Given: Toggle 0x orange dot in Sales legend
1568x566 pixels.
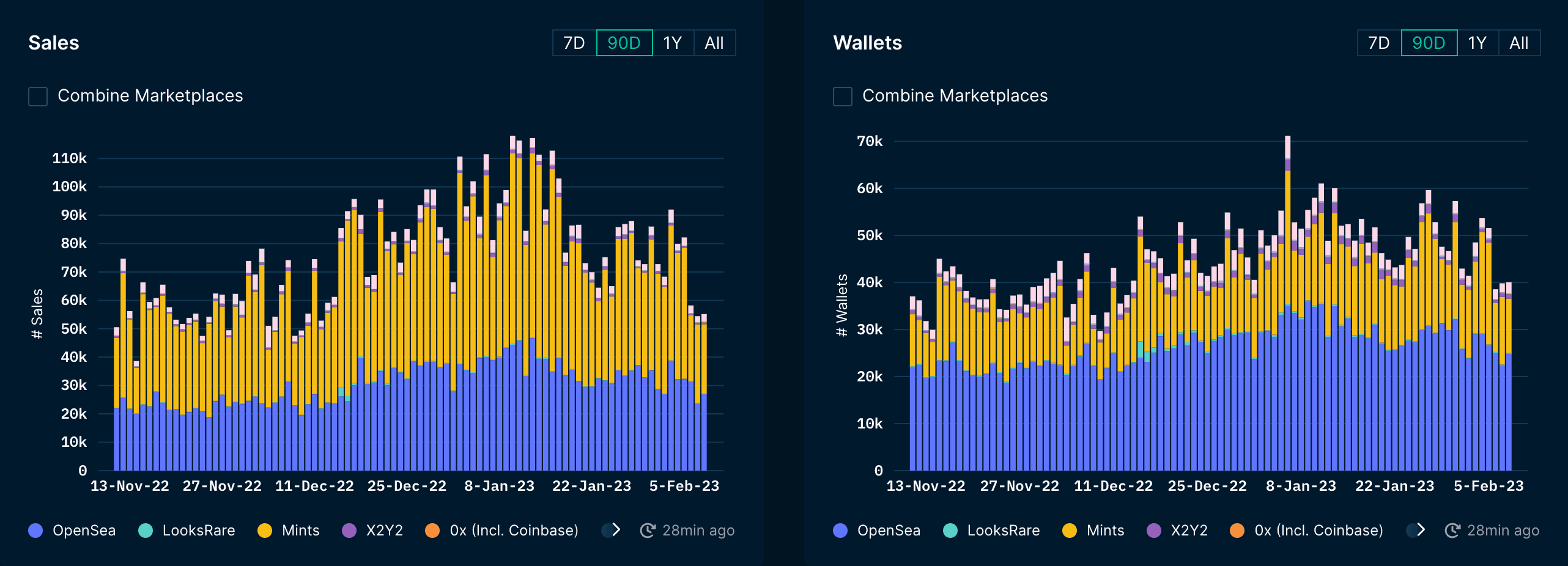Looking at the screenshot, I should coord(432,531).
